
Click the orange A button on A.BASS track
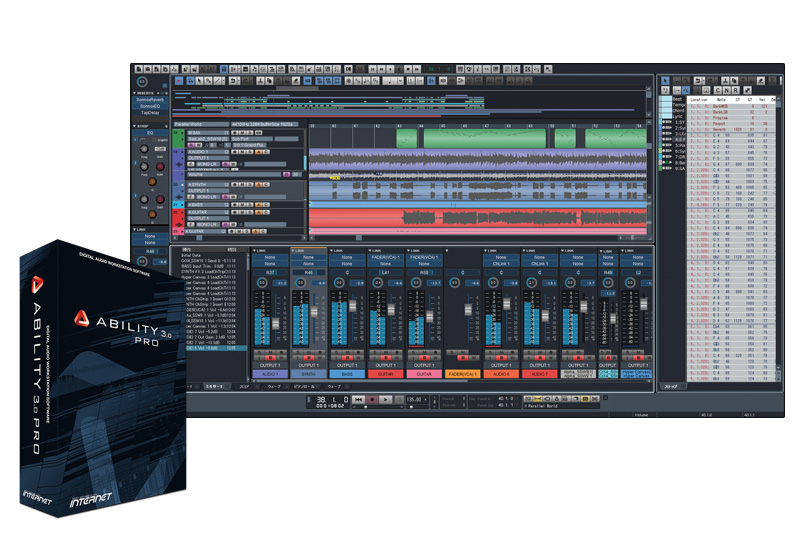(258, 205)
